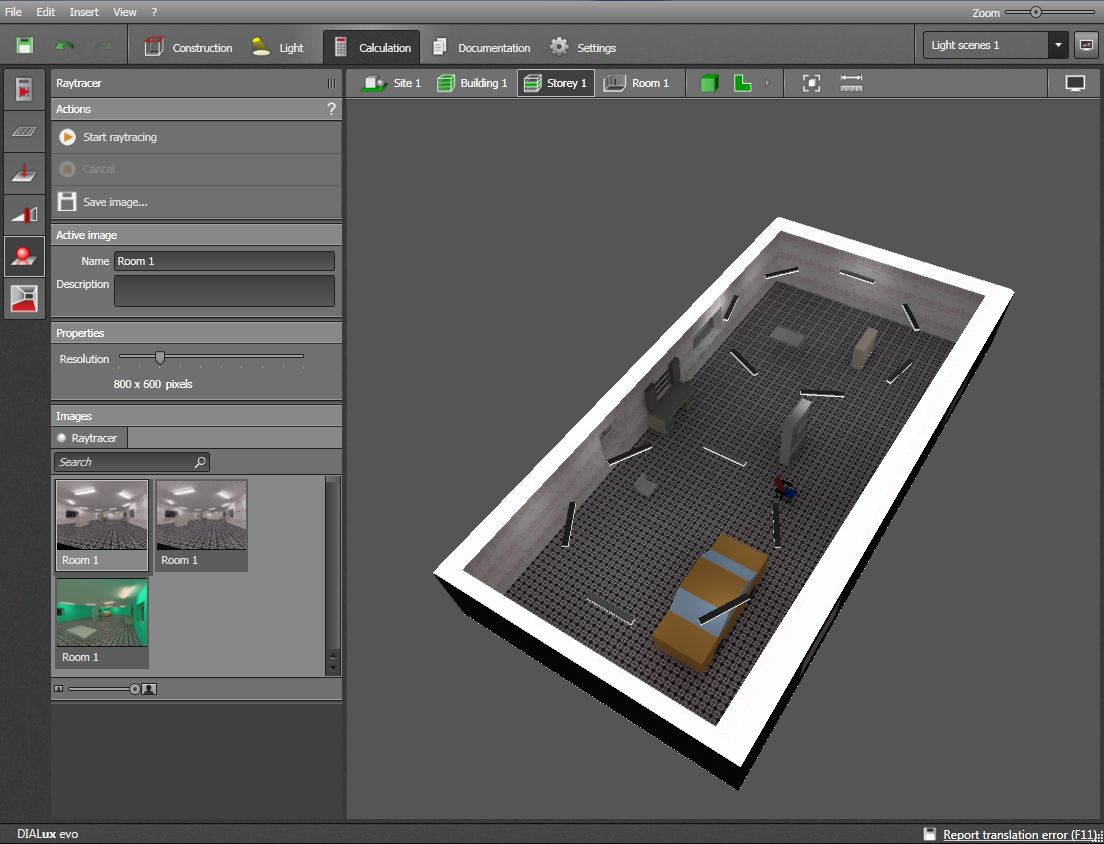
Task: Adjust the Resolution slider handle
Action: 160,358
